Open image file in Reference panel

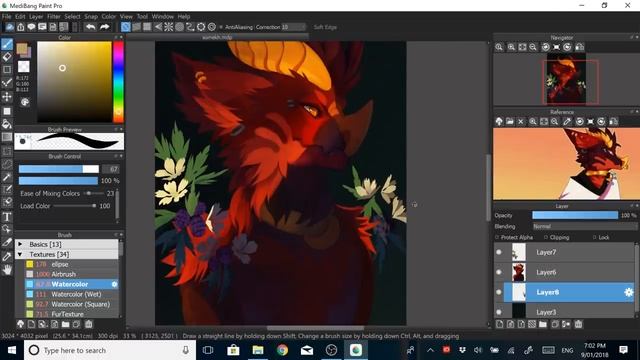point(510,122)
